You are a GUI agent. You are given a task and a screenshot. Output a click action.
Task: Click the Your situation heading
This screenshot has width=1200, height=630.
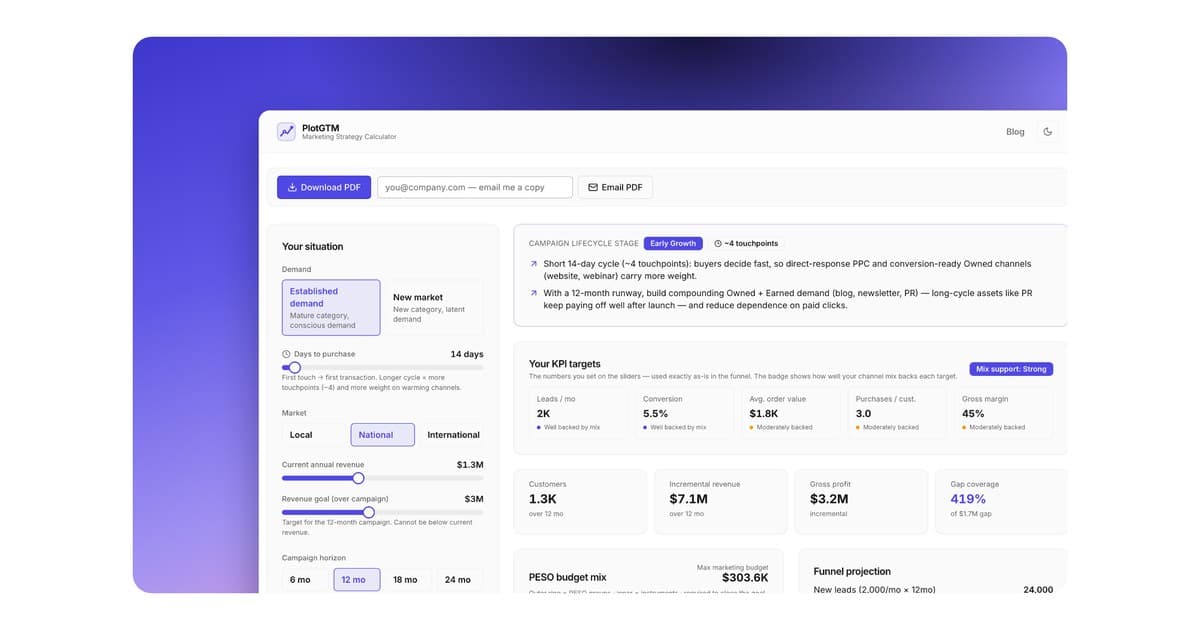(312, 246)
